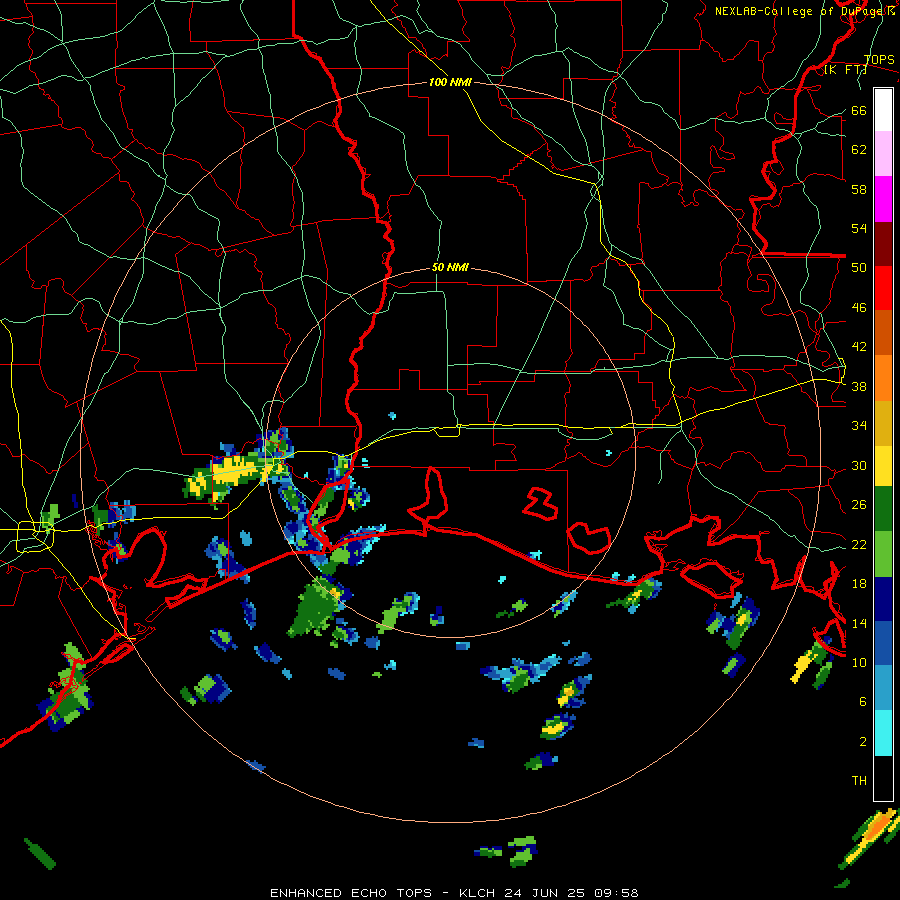
Task: Click the '100 NMI' range ring label
Action: [x=450, y=82]
